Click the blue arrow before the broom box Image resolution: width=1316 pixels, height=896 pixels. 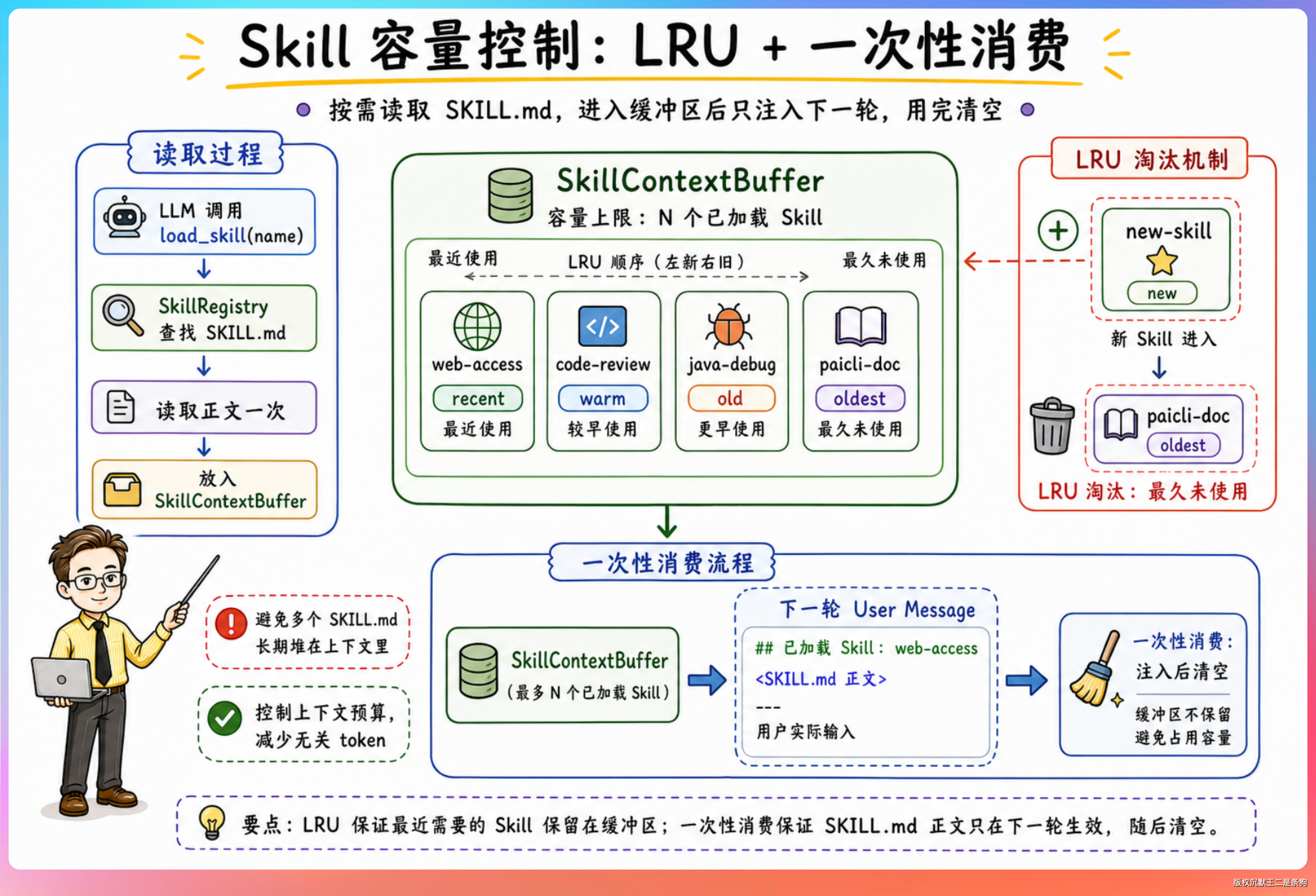click(1026, 680)
